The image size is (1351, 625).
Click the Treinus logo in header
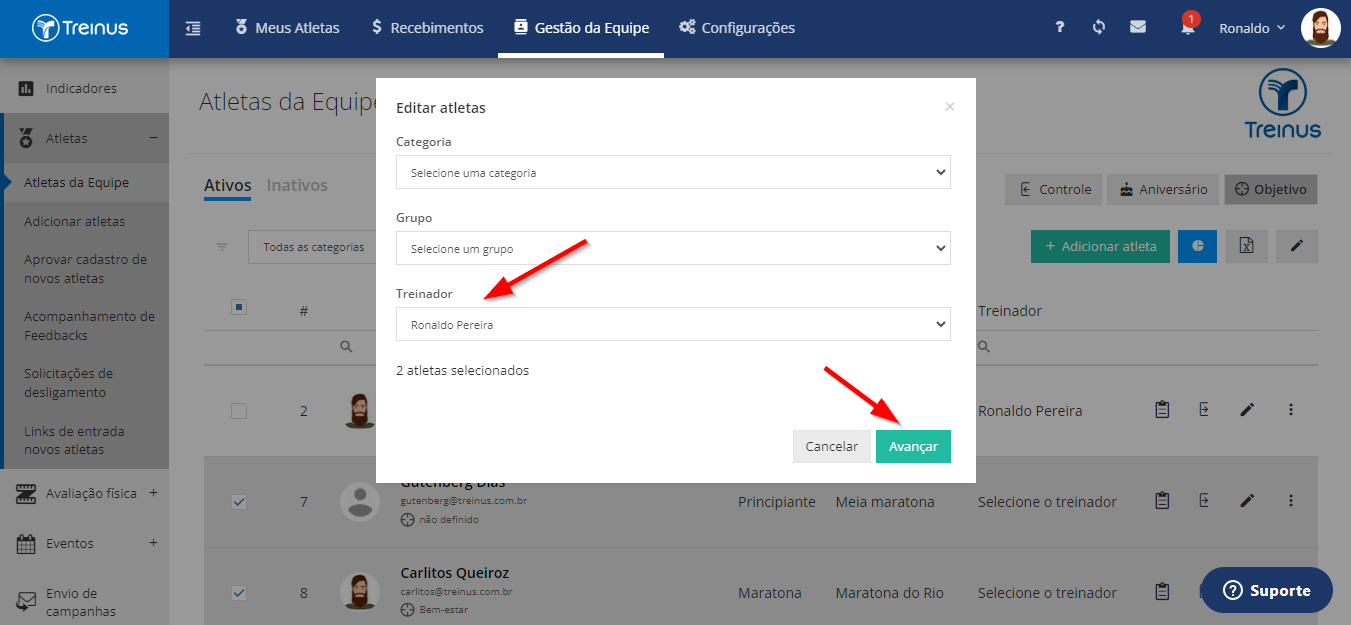pyautogui.click(x=80, y=28)
